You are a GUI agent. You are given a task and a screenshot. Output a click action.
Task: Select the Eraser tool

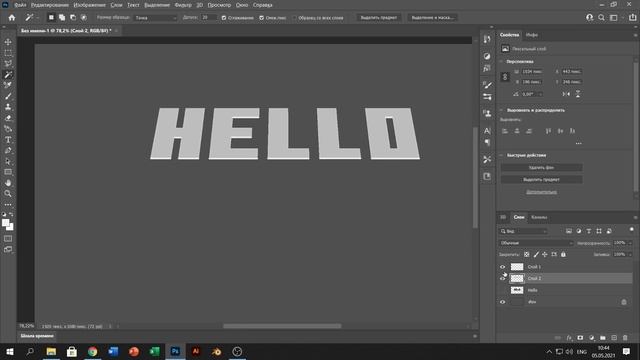point(8,118)
